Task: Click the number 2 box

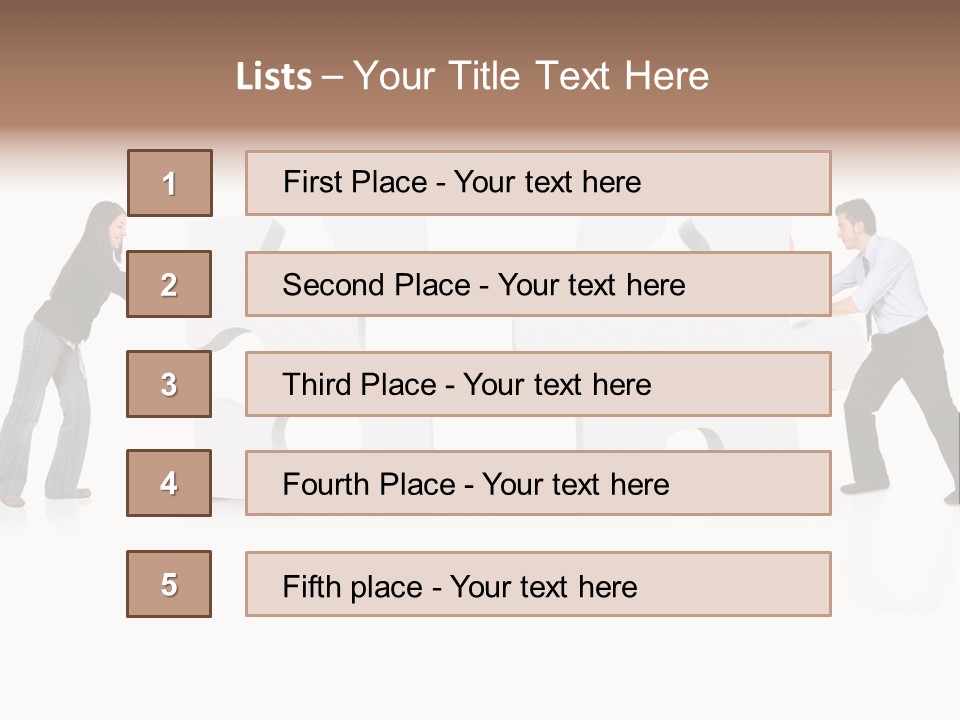Action: [169, 284]
